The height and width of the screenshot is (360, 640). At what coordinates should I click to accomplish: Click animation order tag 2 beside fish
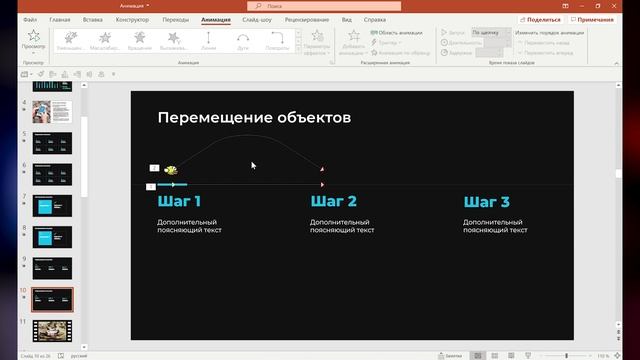[x=154, y=168]
